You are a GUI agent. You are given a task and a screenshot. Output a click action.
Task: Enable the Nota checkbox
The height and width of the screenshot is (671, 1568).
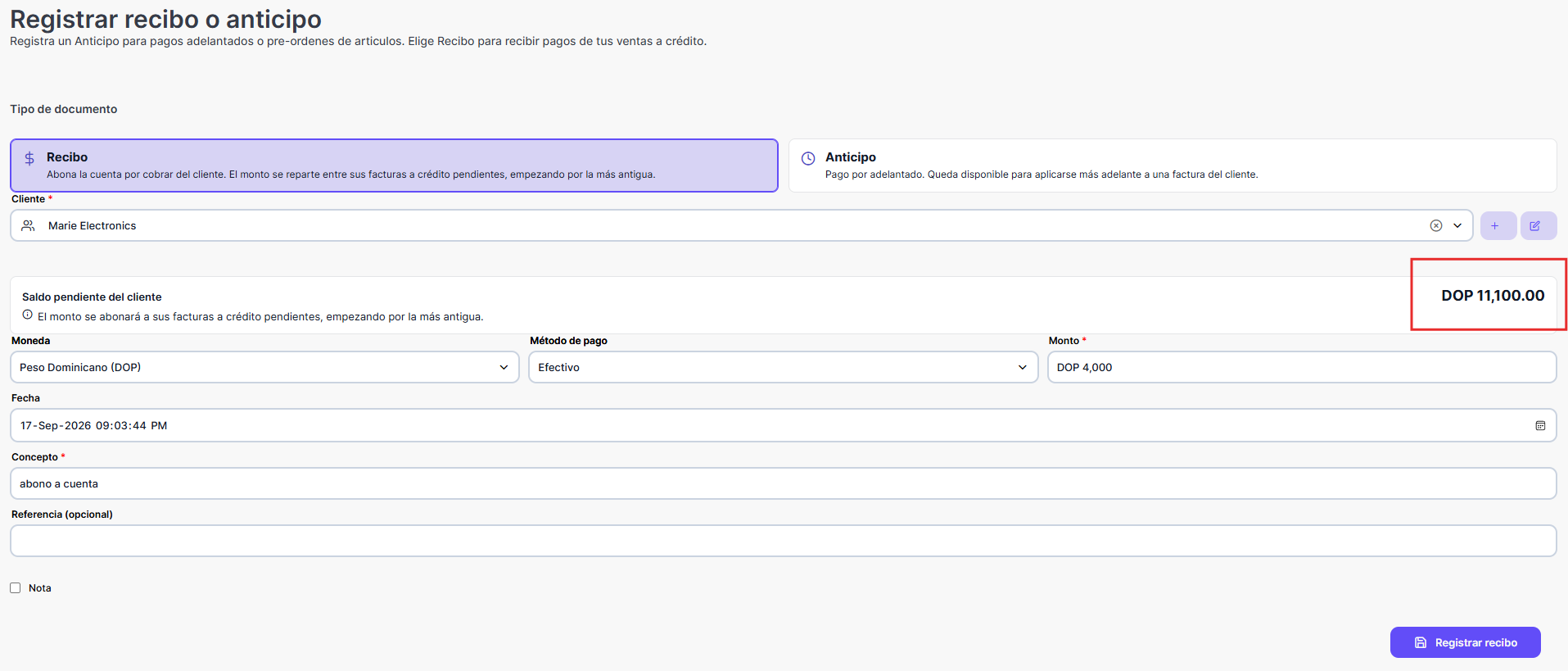(x=16, y=588)
